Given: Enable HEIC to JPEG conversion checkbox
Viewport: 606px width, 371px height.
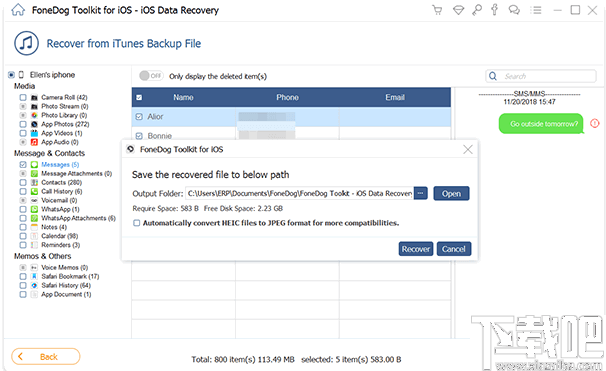Looking at the screenshot, I should click(136, 223).
